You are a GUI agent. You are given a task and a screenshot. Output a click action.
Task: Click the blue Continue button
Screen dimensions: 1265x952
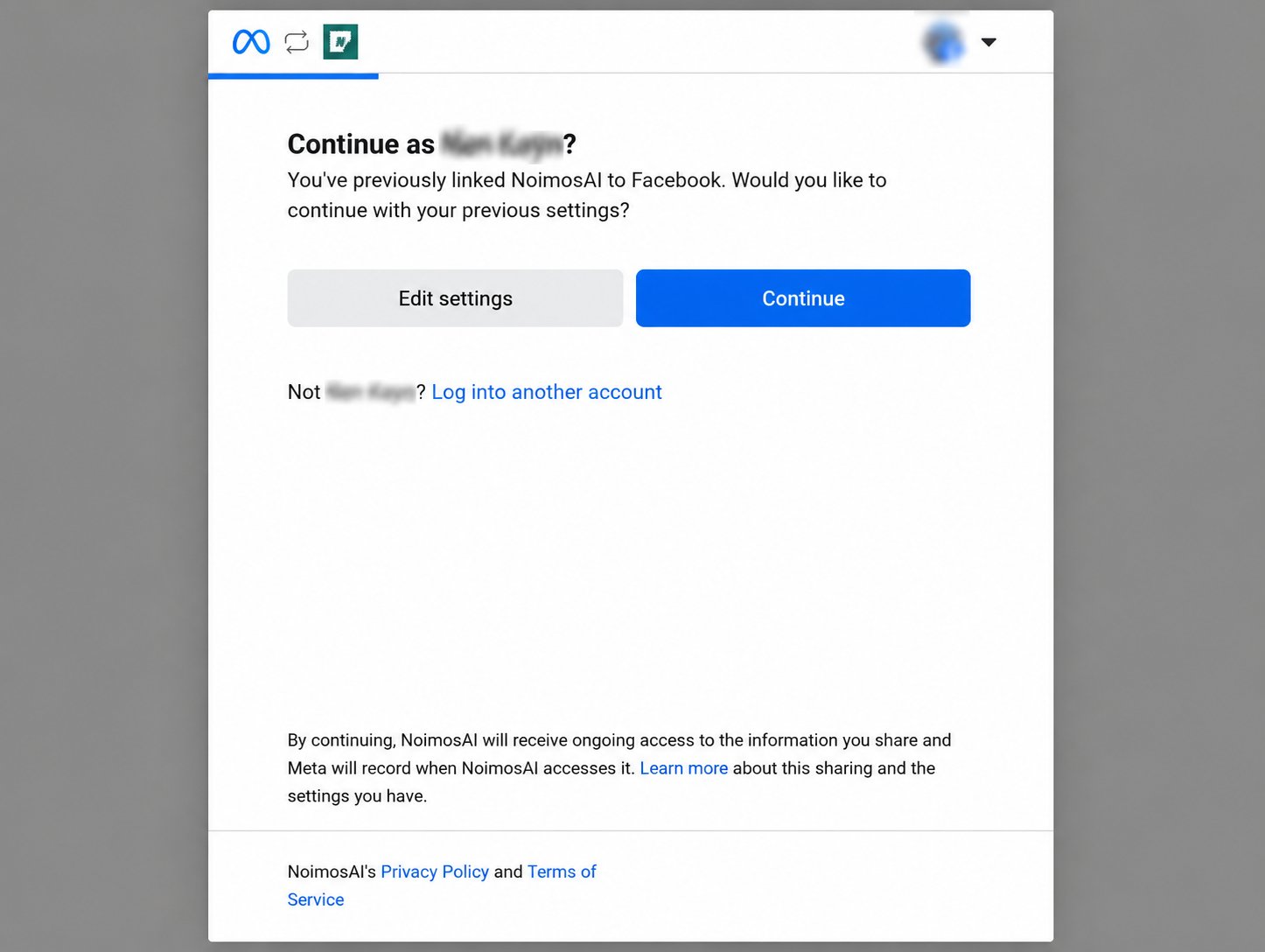click(x=803, y=298)
